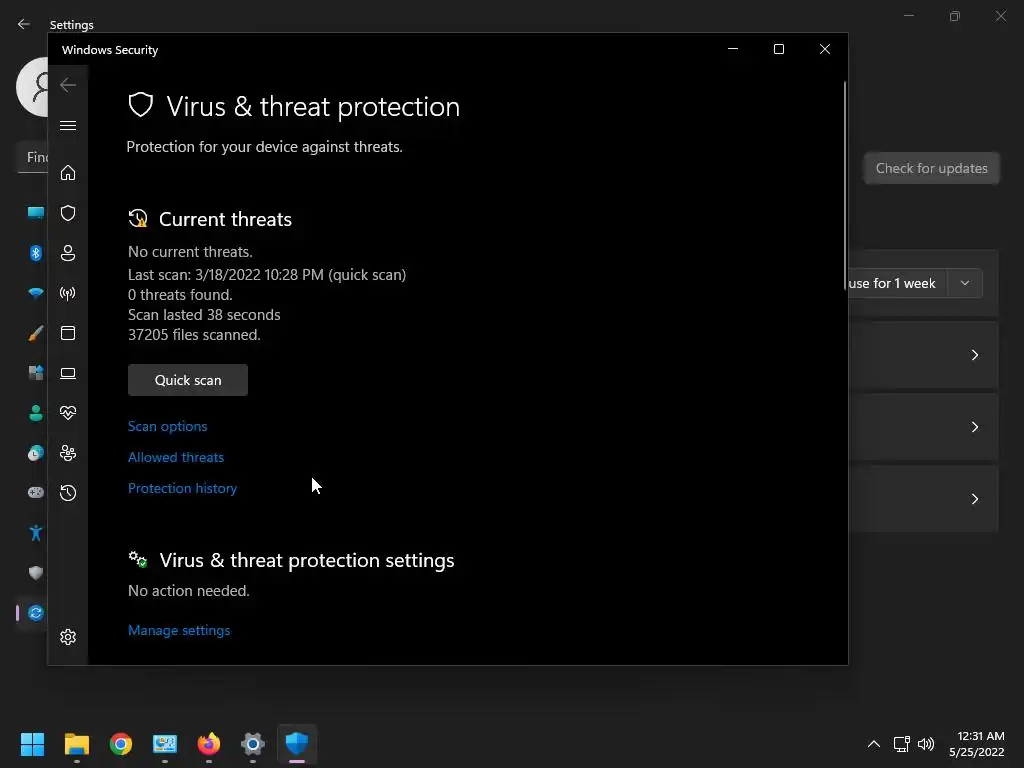
Task: Switch to Settings app in taskbar
Action: click(253, 744)
